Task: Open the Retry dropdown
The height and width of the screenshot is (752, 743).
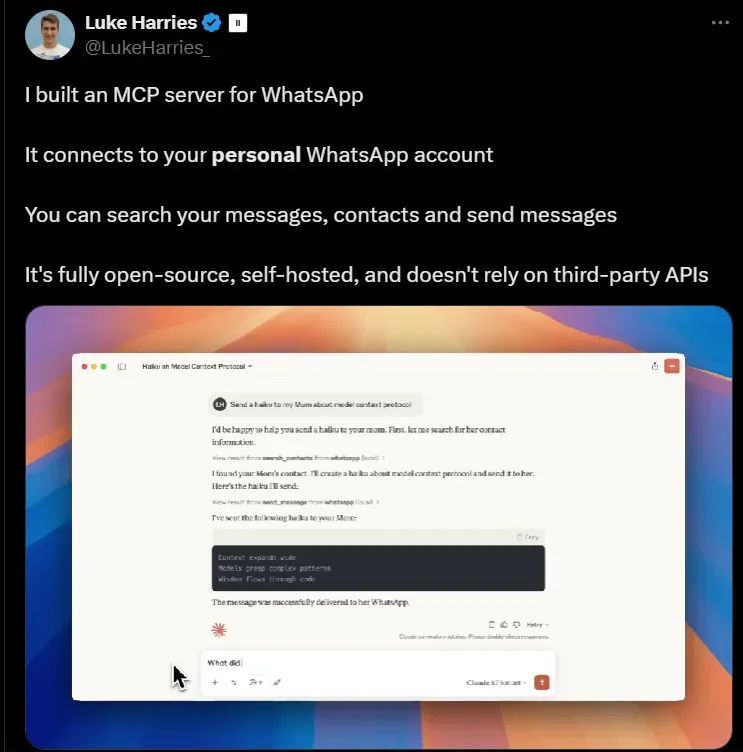Action: tap(538, 624)
